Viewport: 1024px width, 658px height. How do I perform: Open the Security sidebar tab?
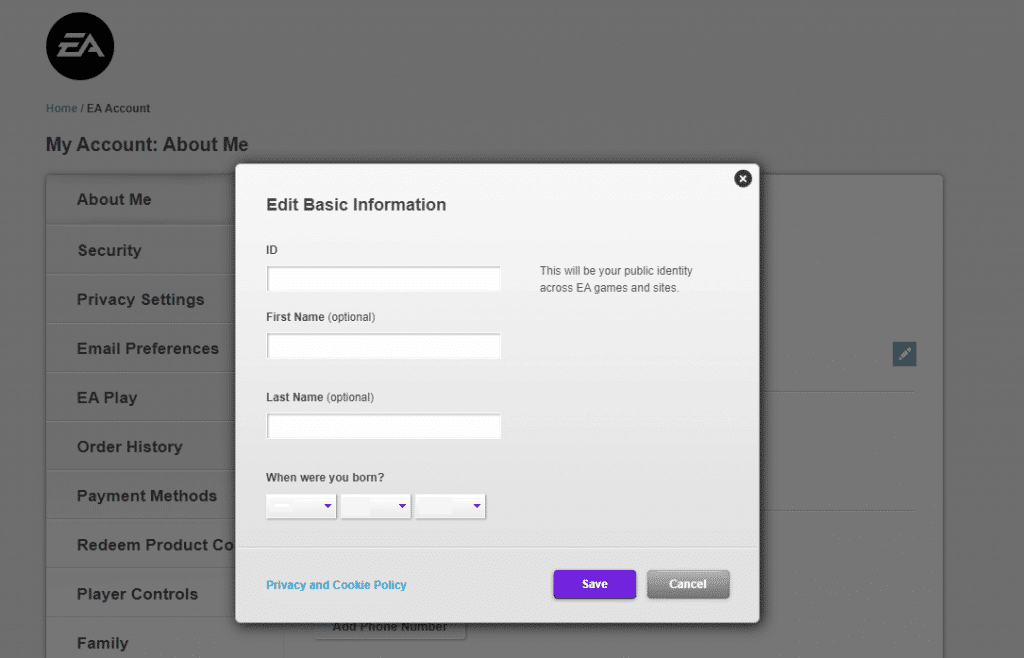(x=140, y=250)
